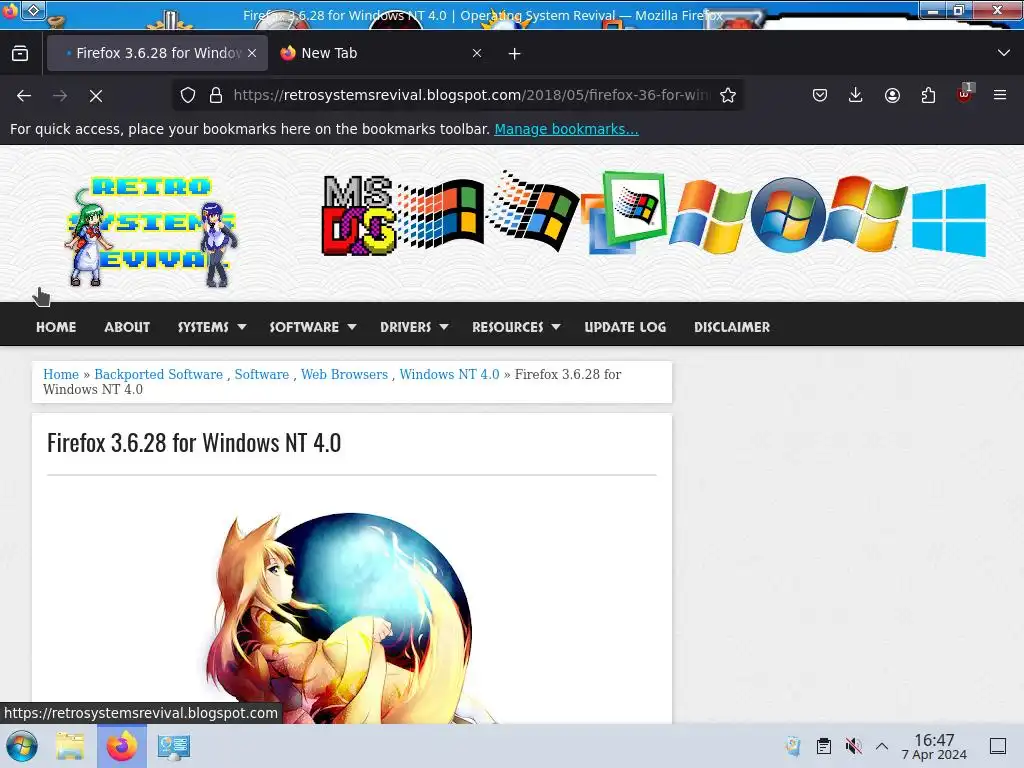1024x768 pixels.
Task: List all tabs with the chevron
Action: 1004,53
